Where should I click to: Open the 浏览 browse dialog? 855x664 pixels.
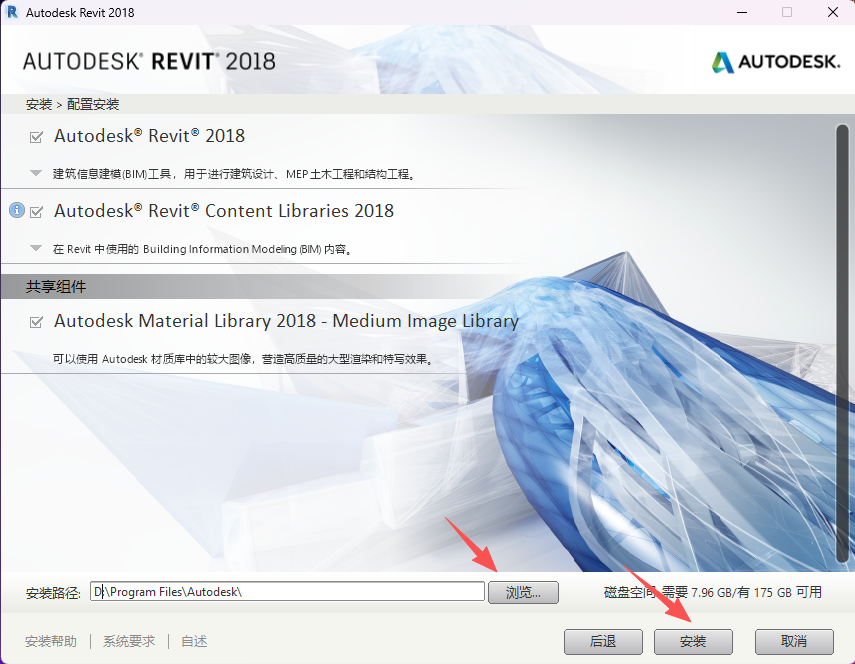coord(524,592)
